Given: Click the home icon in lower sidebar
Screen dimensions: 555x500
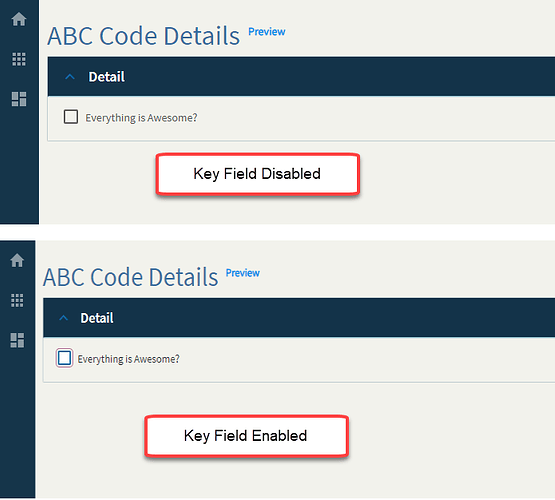Looking at the screenshot, I should 17,260.
